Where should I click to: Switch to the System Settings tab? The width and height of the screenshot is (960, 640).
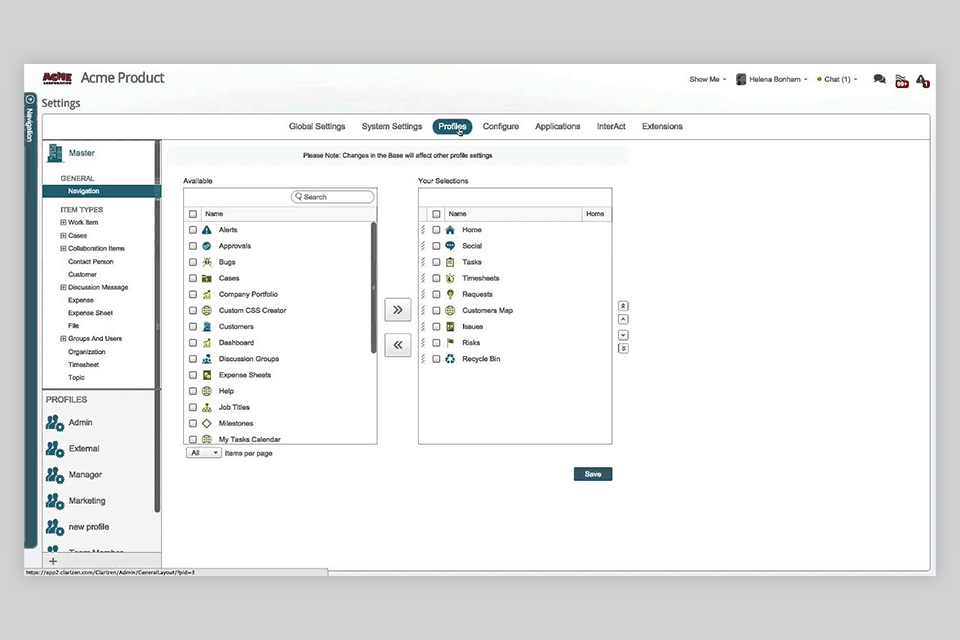(x=392, y=126)
